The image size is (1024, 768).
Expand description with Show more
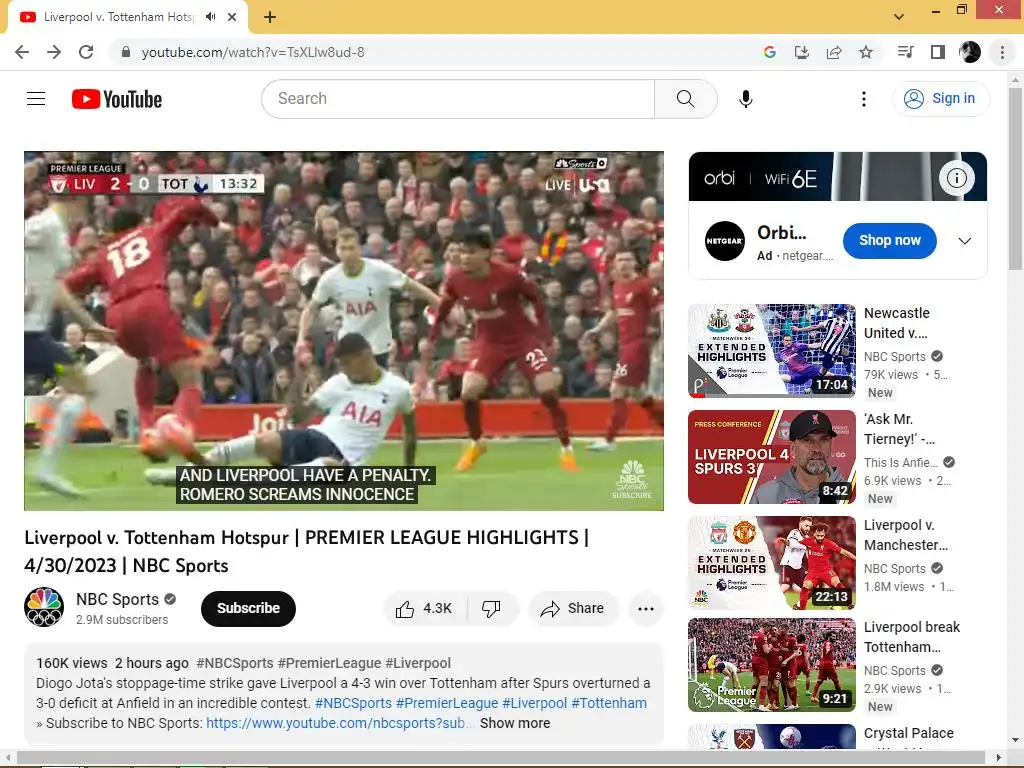(x=515, y=723)
